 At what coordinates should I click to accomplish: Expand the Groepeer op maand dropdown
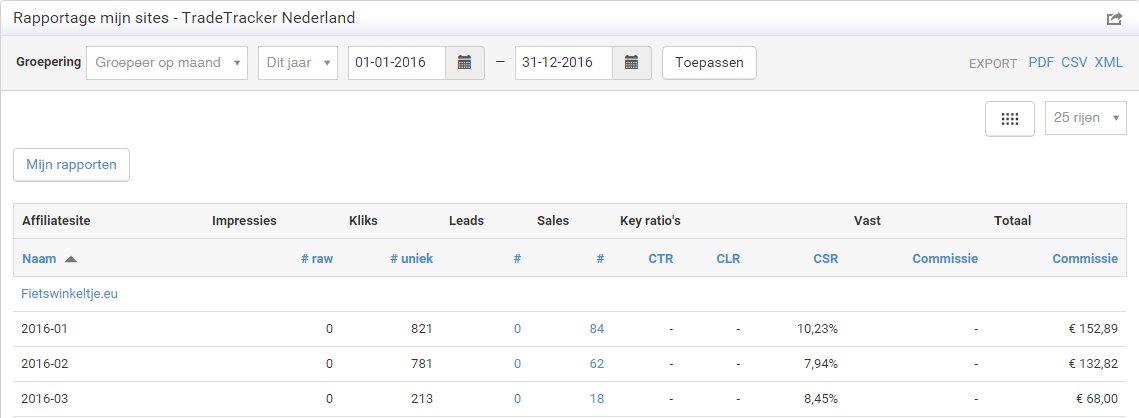tap(167, 63)
